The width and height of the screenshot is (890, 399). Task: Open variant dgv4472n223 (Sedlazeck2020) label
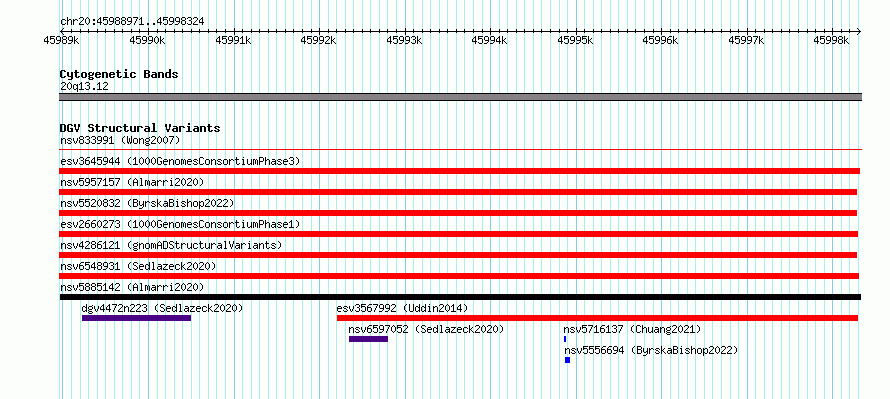click(162, 308)
